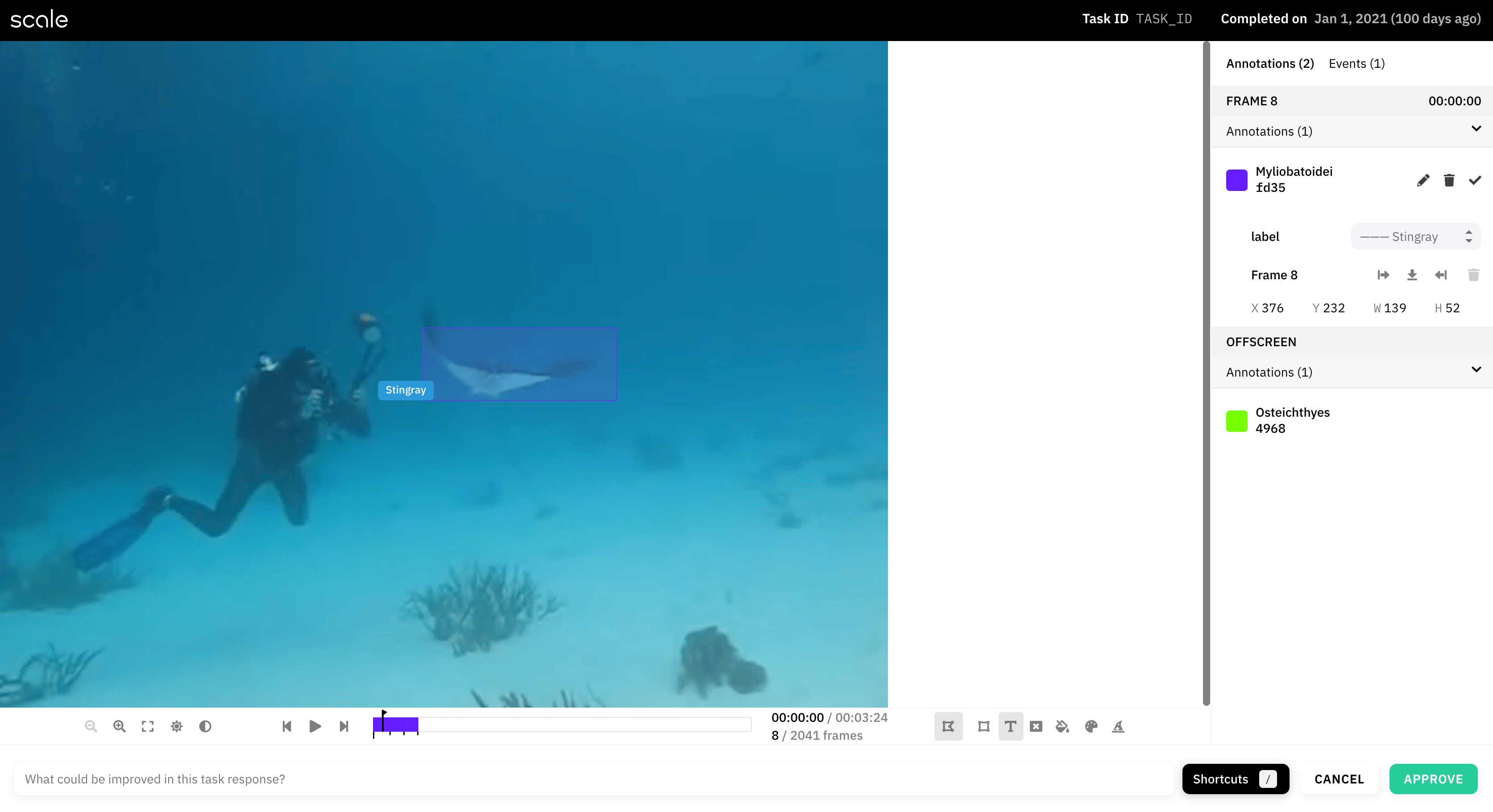Click the zoom in magnifier icon
This screenshot has height=812, width=1493.
pos(120,726)
